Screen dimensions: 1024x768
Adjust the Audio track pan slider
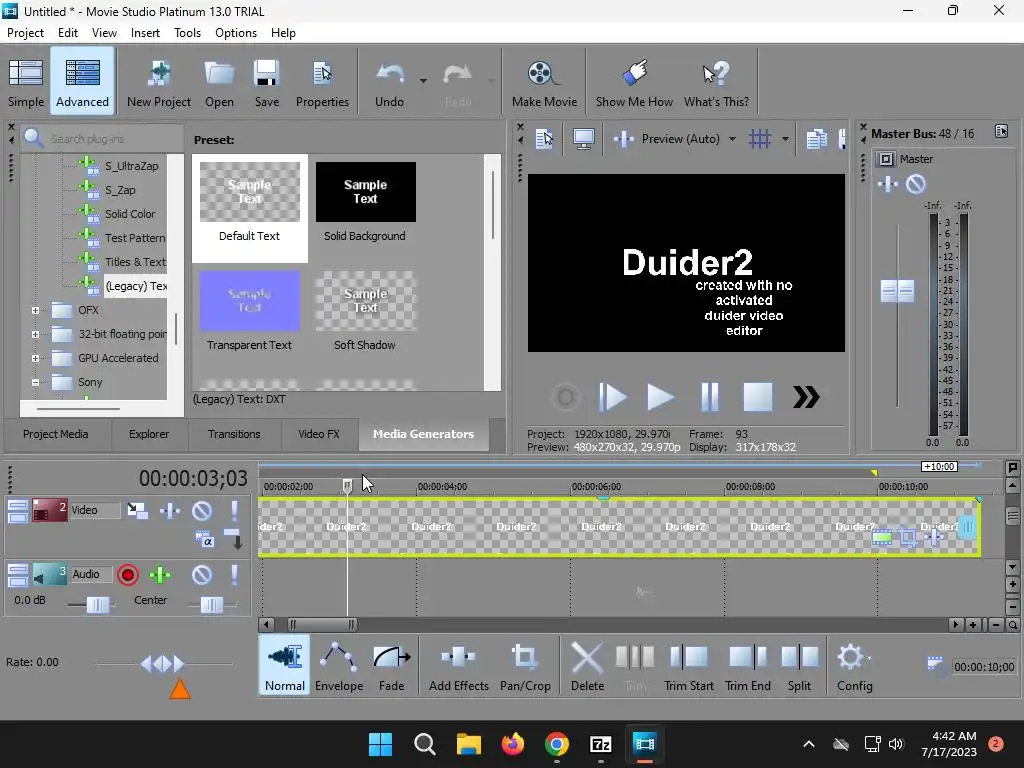pyautogui.click(x=212, y=605)
